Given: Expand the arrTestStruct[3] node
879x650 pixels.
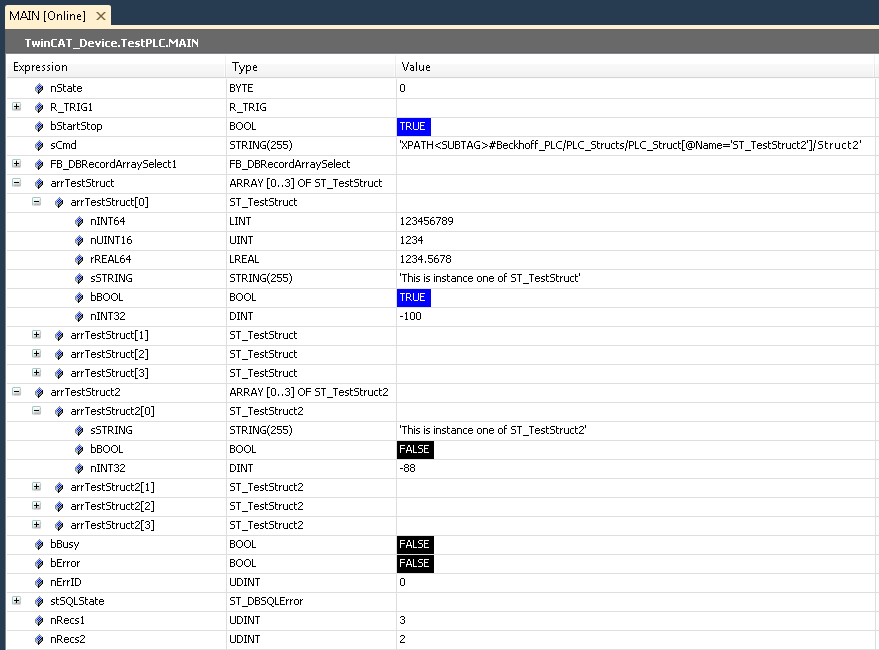Looking at the screenshot, I should pos(36,373).
